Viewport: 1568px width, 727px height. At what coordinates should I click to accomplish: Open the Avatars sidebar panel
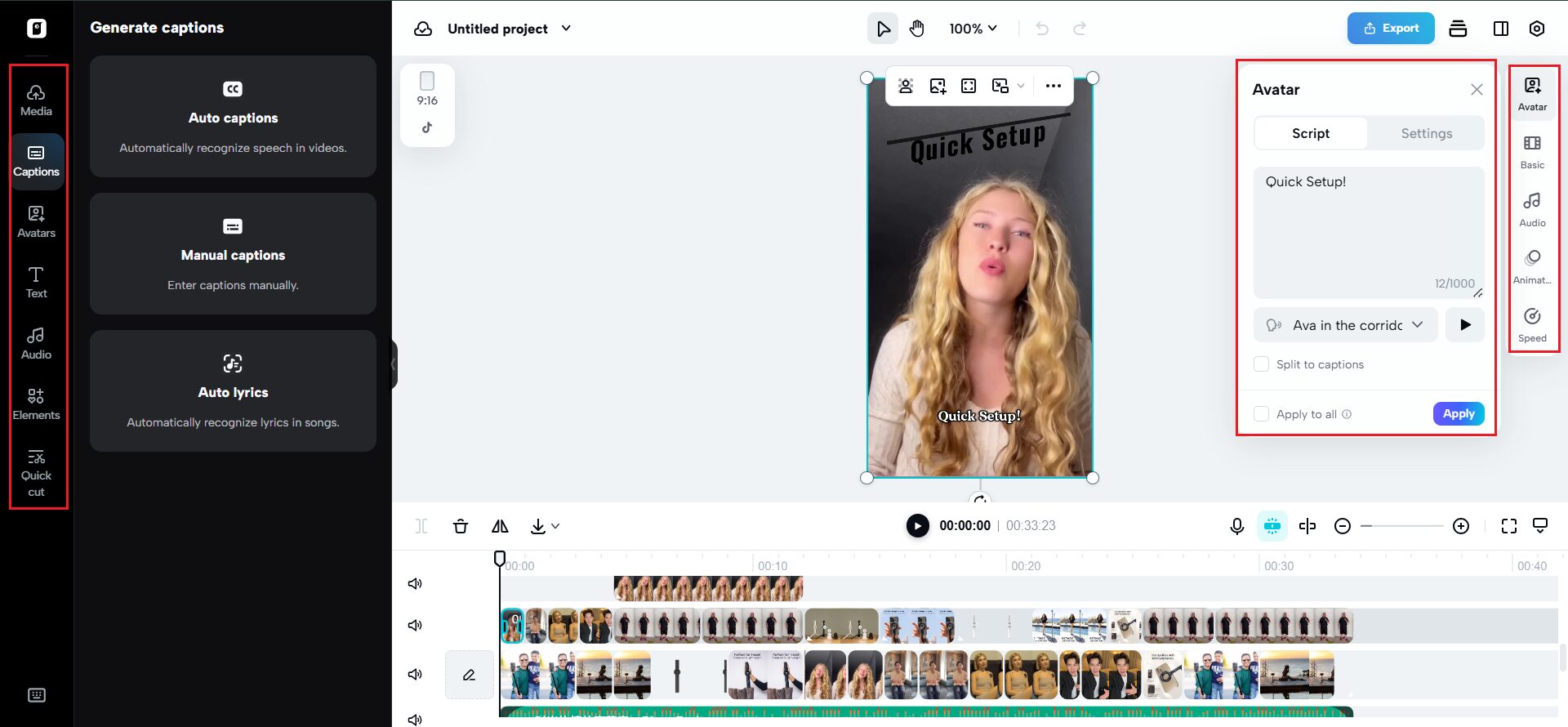tap(36, 221)
